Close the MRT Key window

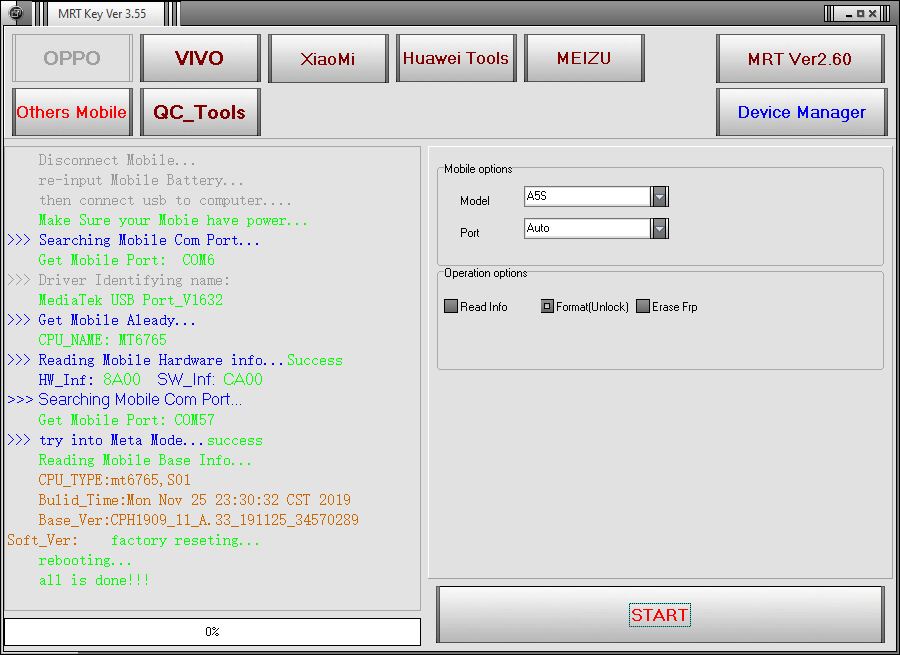[x=872, y=14]
